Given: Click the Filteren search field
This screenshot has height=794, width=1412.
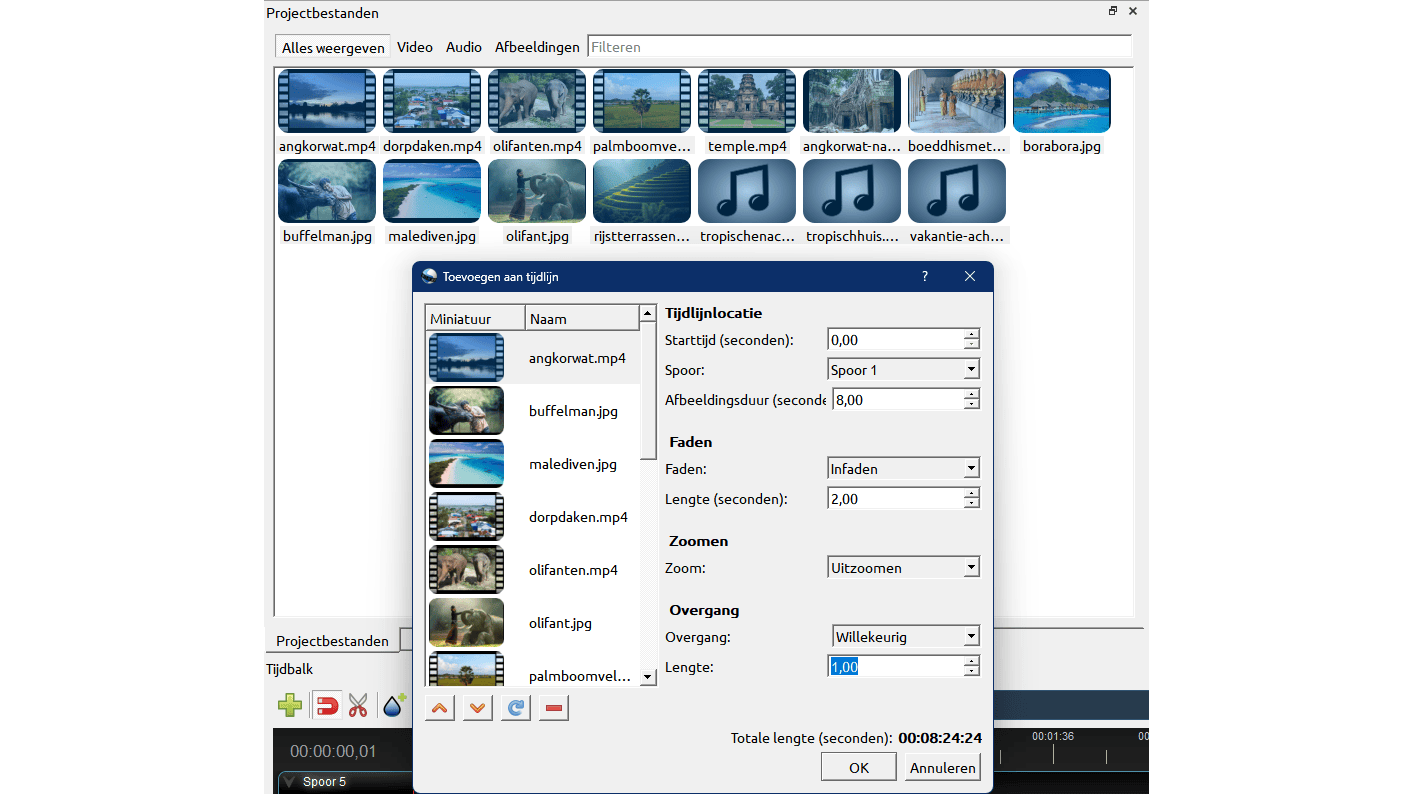Looking at the screenshot, I should 858,47.
